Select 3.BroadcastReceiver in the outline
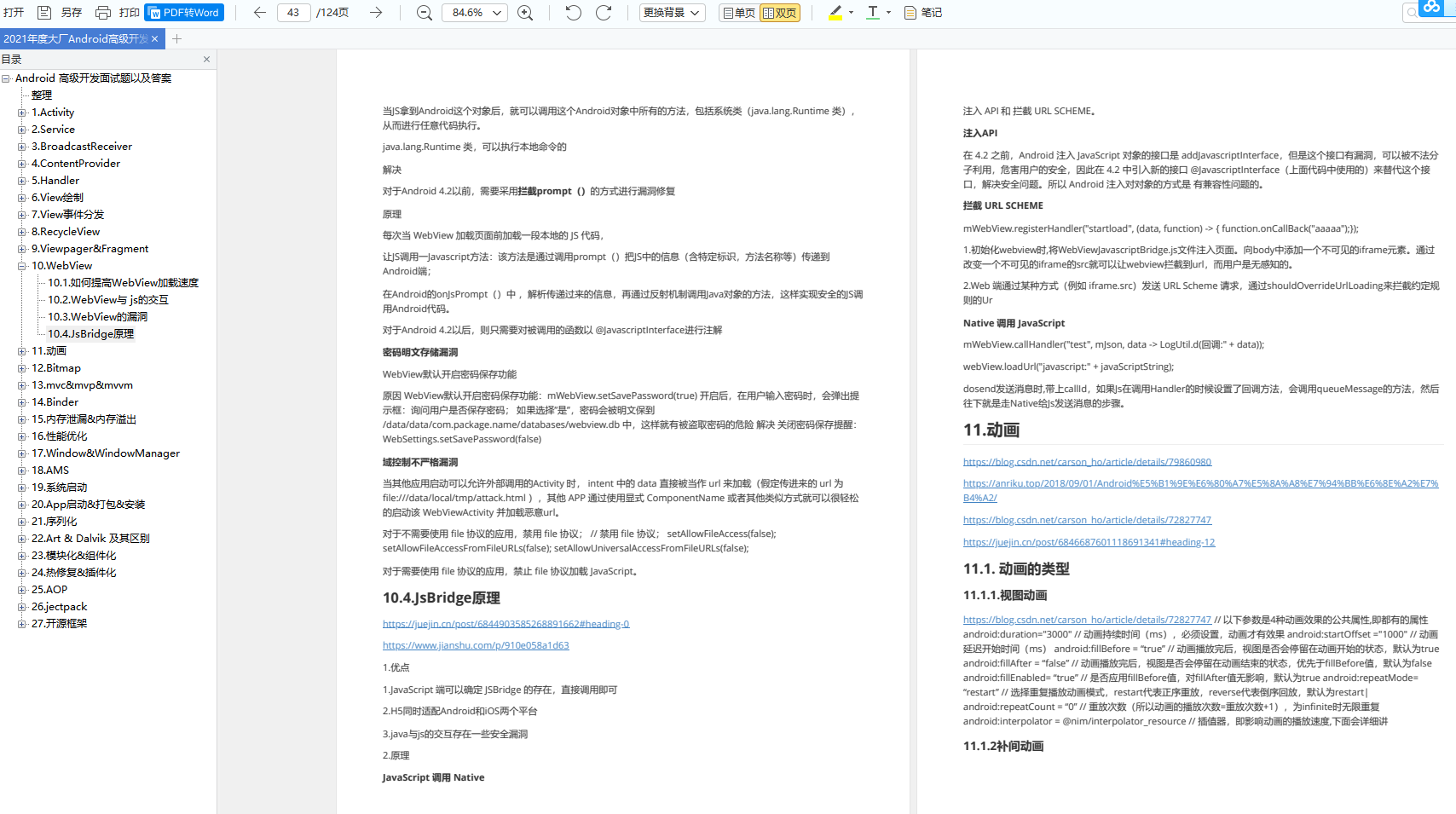The height and width of the screenshot is (814, 1456). pos(82,147)
